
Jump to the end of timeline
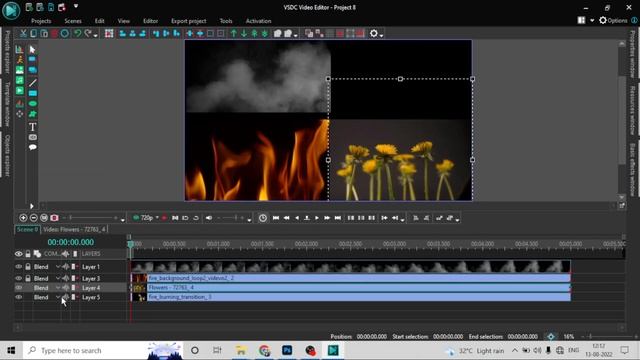pos(338,218)
